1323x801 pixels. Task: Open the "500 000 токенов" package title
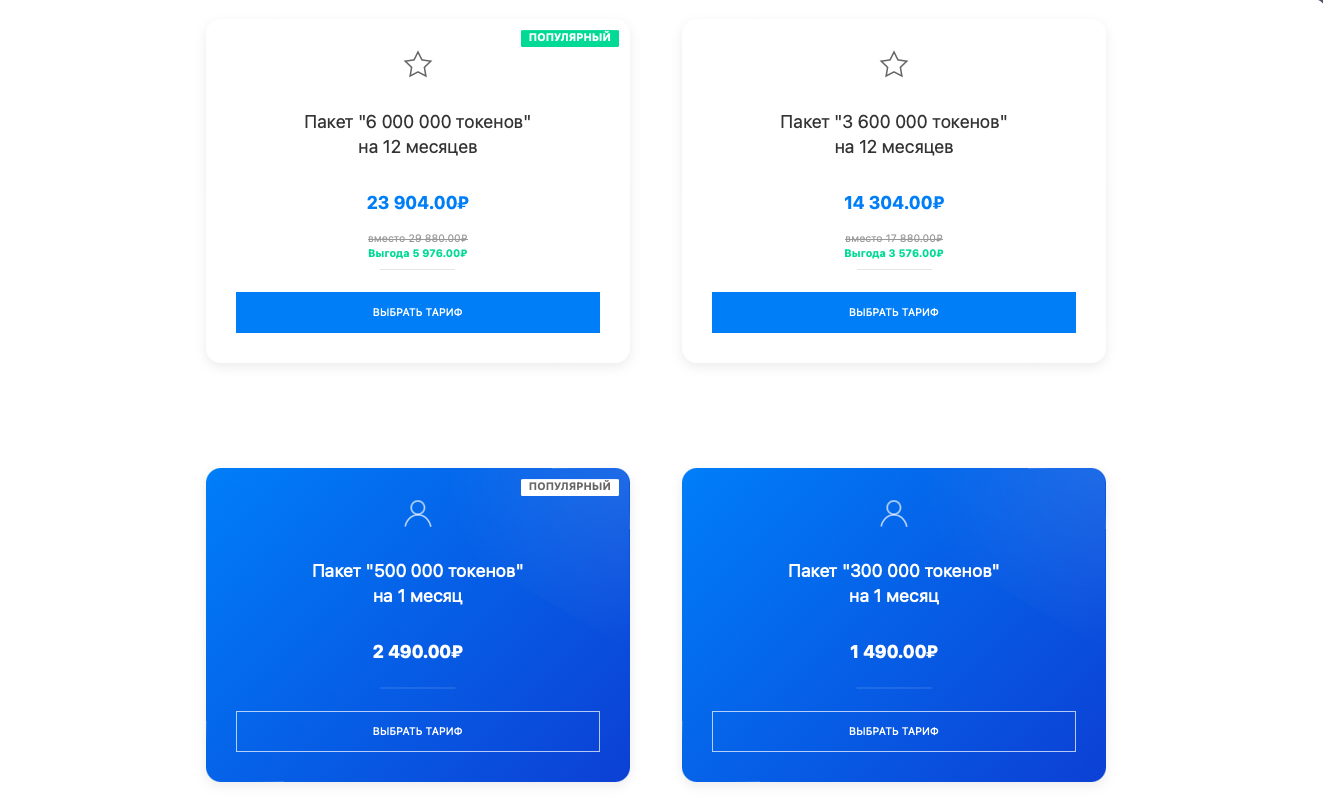(x=418, y=571)
